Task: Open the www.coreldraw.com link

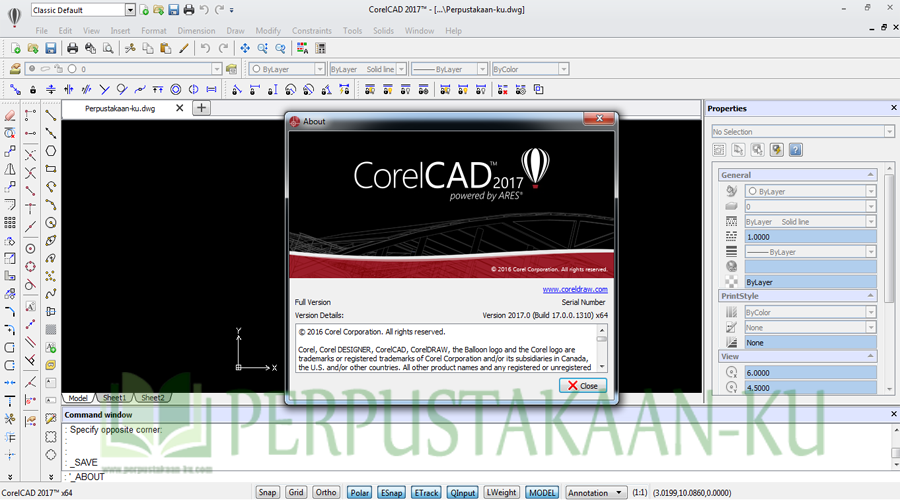Action: point(575,289)
